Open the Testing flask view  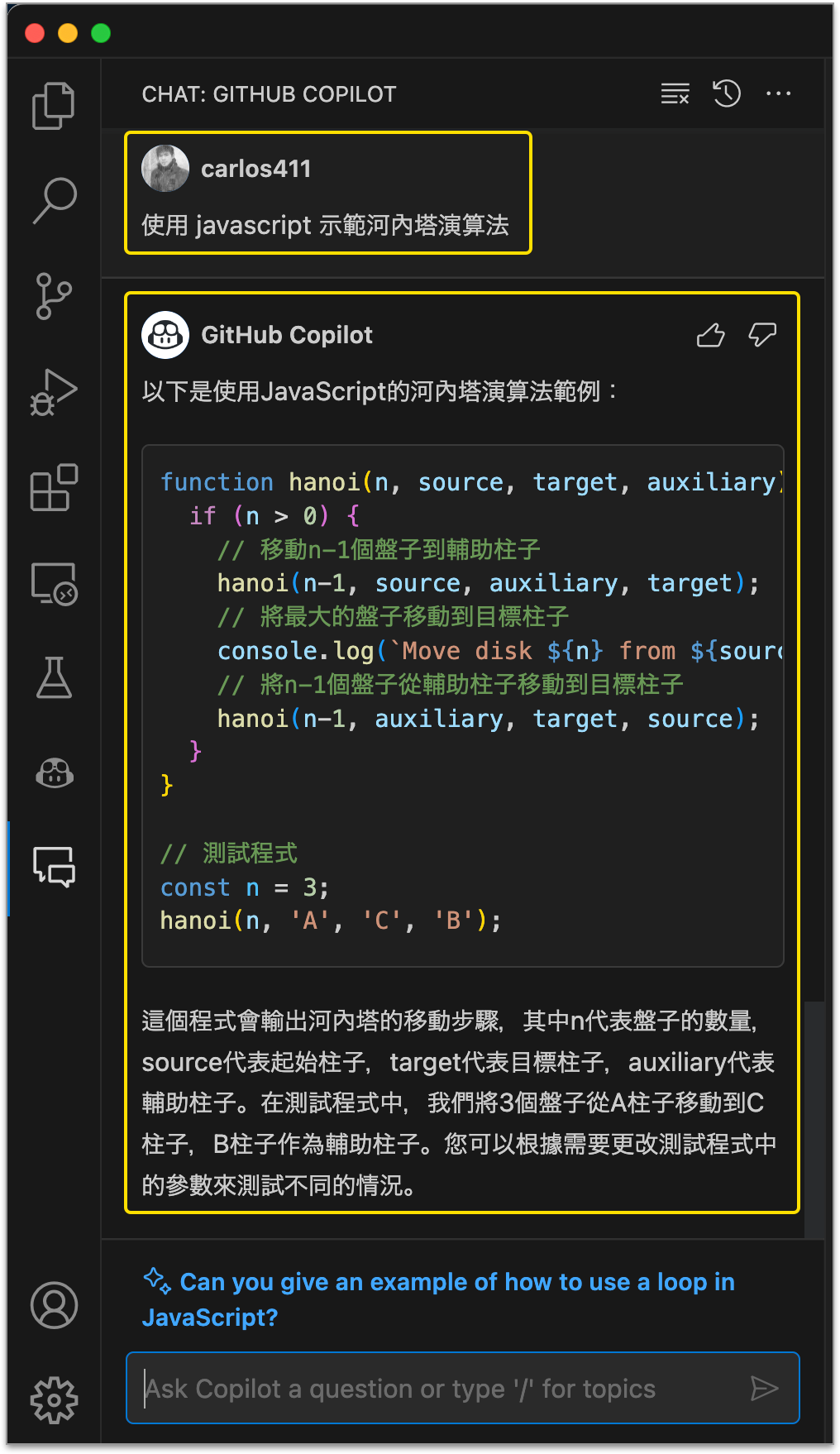click(54, 678)
